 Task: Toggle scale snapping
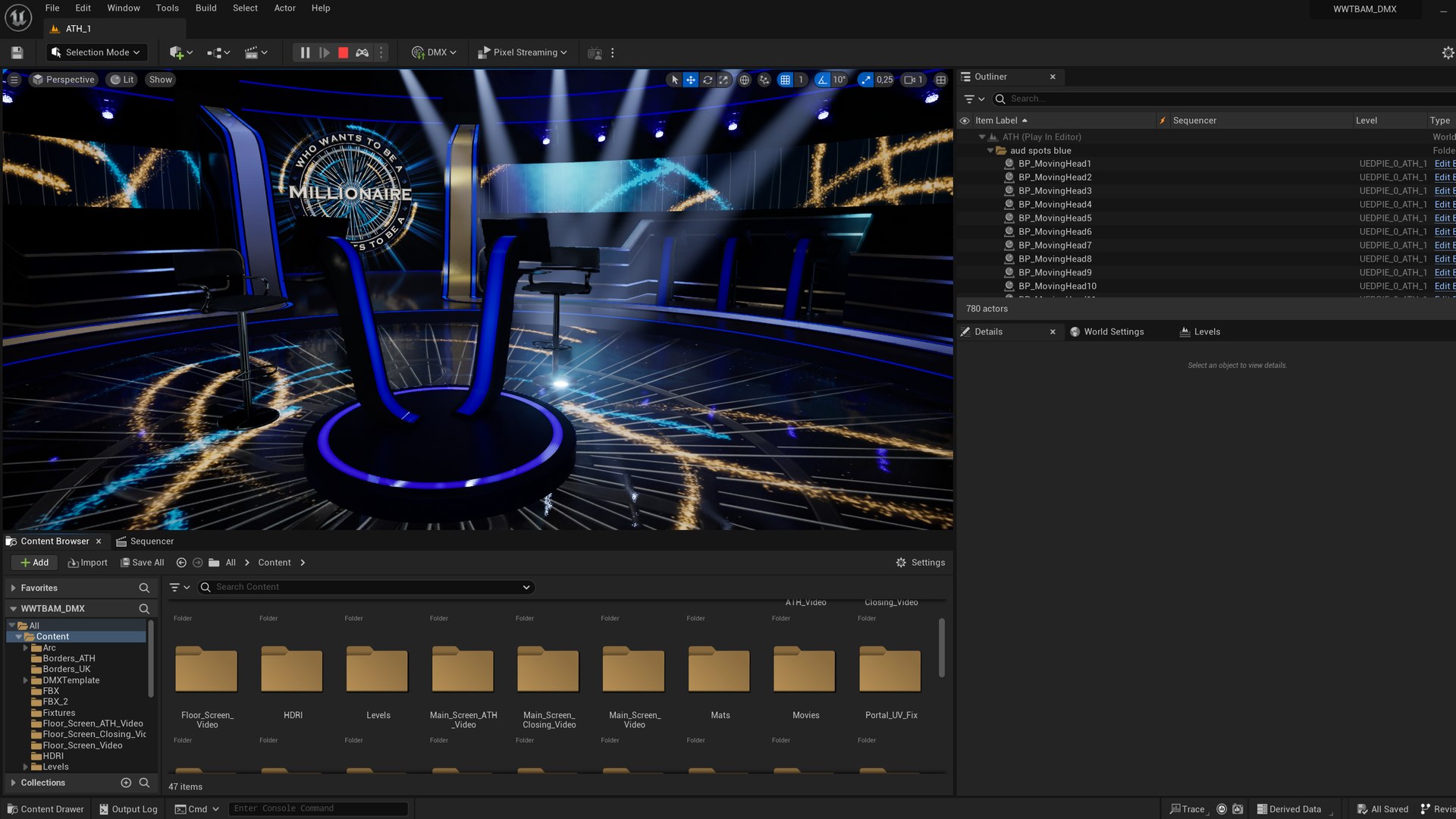(865, 80)
